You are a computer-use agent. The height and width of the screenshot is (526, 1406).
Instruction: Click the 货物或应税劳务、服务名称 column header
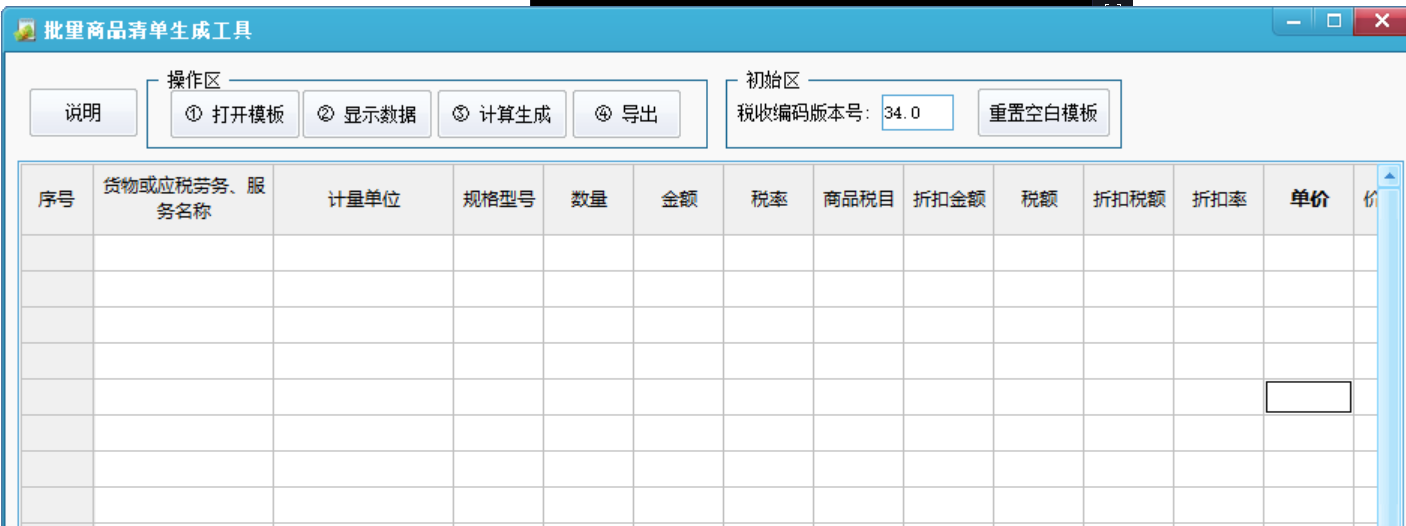[x=184, y=199]
